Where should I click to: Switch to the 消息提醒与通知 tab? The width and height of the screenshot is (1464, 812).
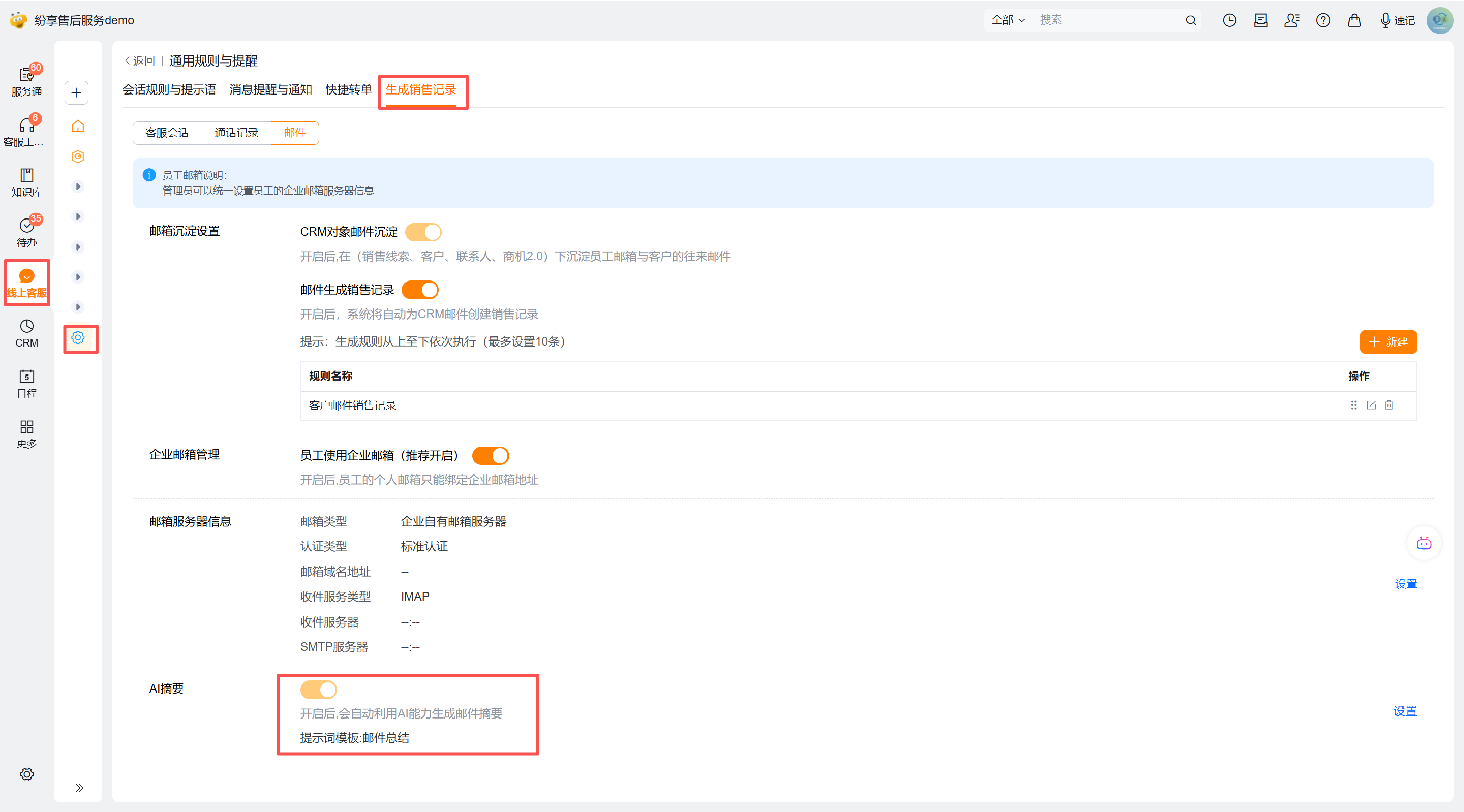click(270, 90)
